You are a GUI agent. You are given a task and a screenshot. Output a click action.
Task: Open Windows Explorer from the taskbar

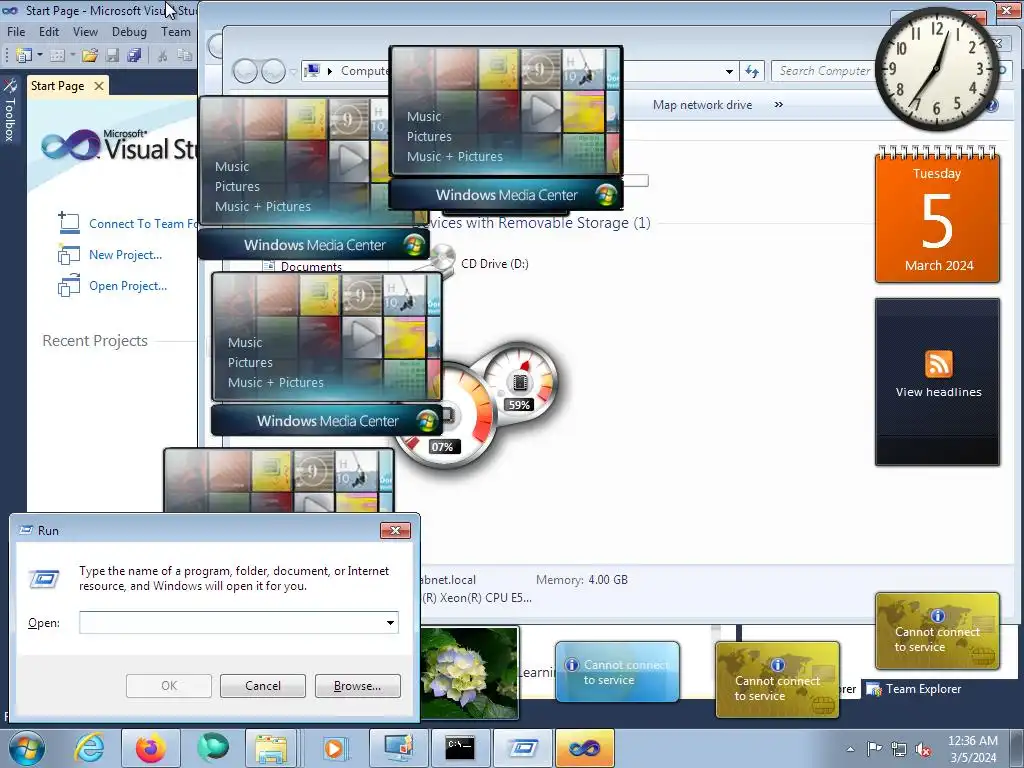click(271, 748)
